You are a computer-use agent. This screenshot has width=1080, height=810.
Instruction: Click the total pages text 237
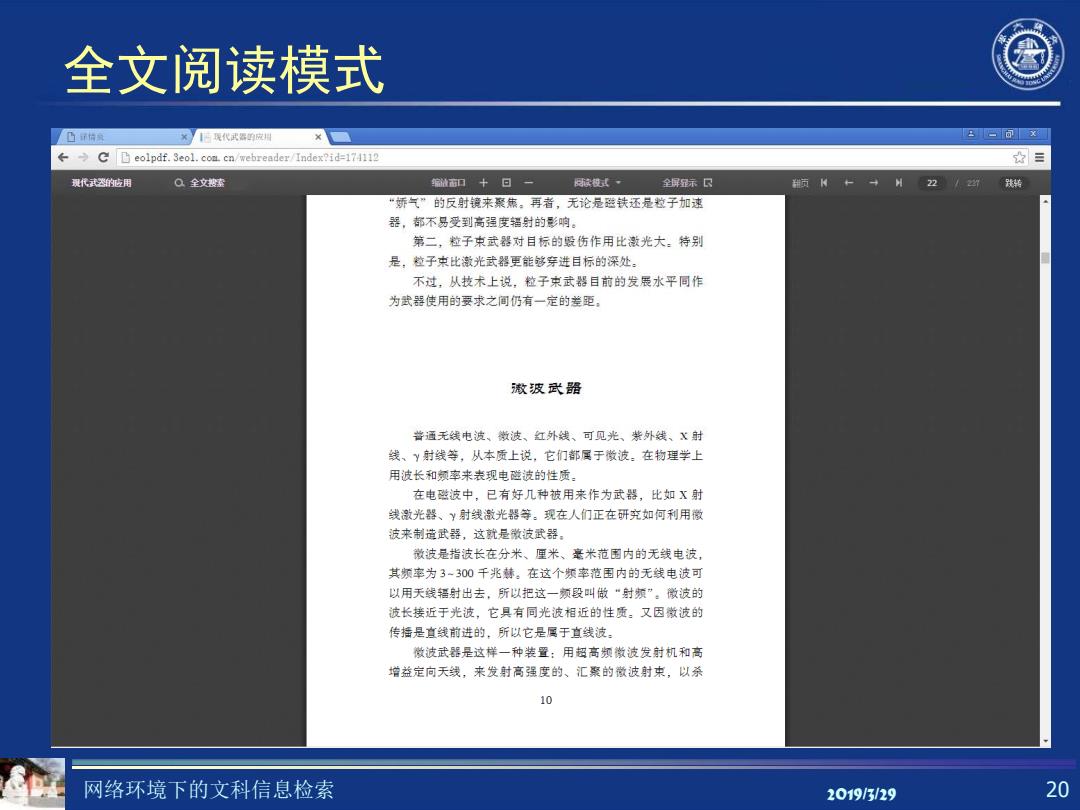973,183
